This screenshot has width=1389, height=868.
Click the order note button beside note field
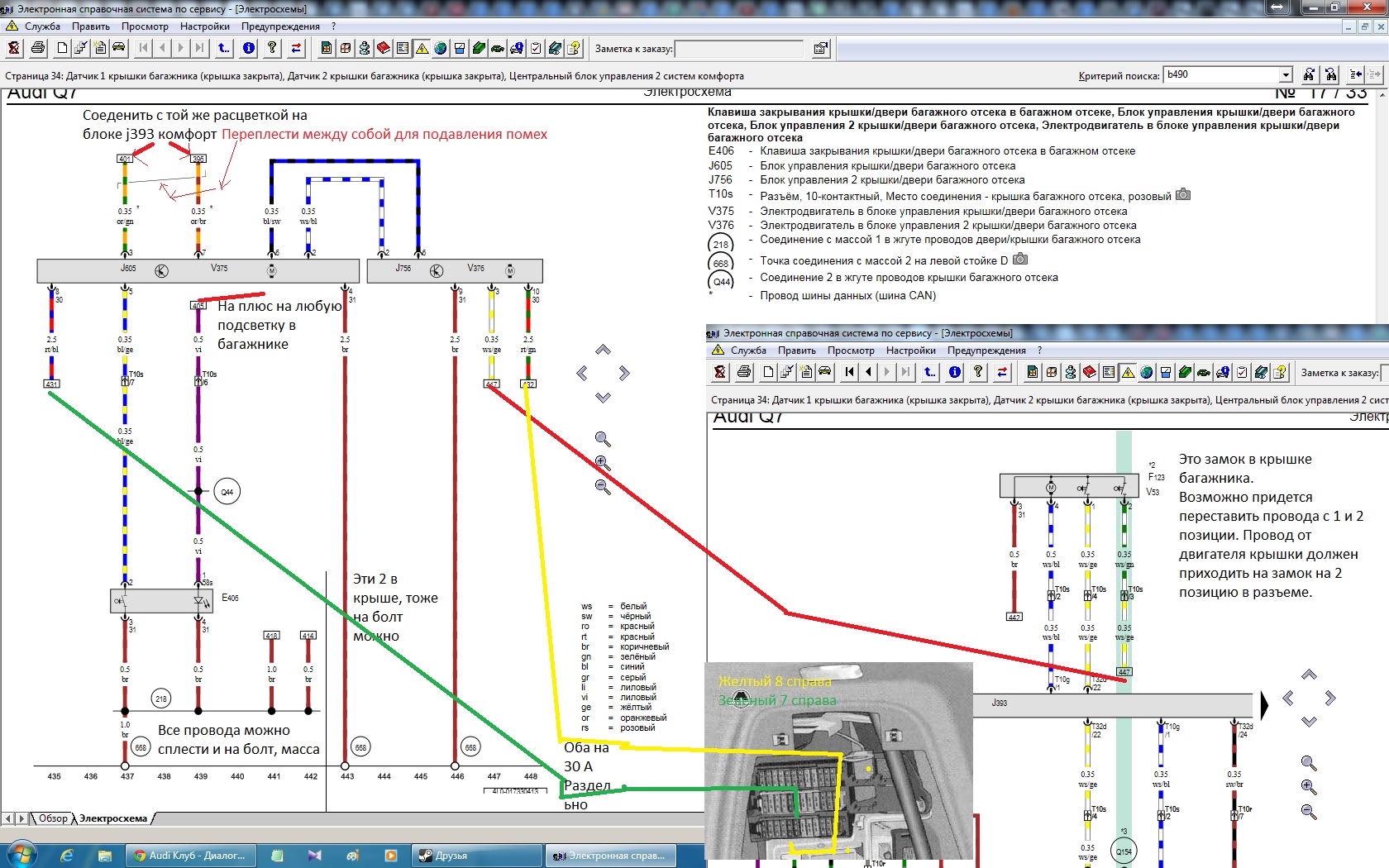point(820,49)
